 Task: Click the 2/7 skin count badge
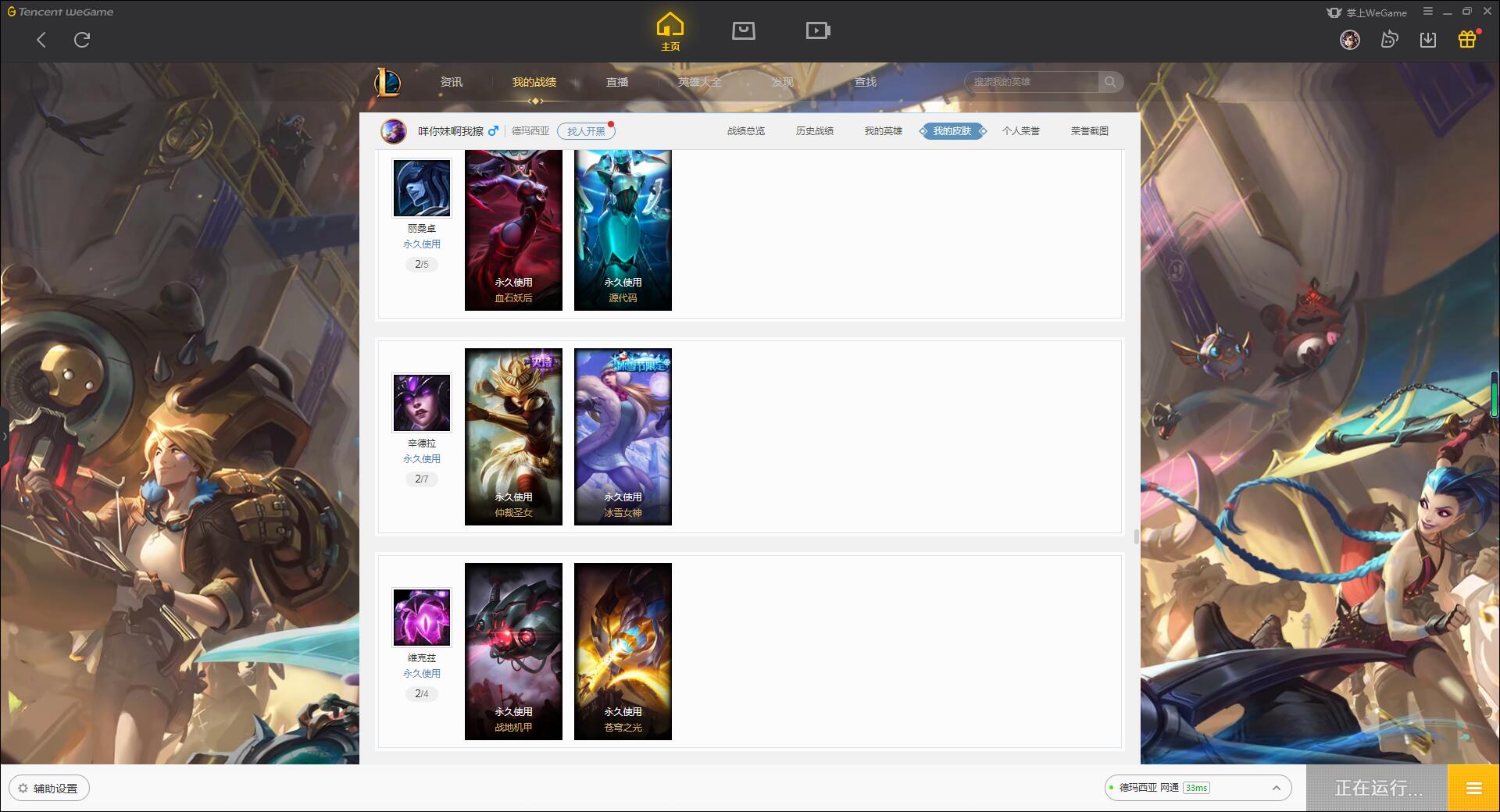422,479
